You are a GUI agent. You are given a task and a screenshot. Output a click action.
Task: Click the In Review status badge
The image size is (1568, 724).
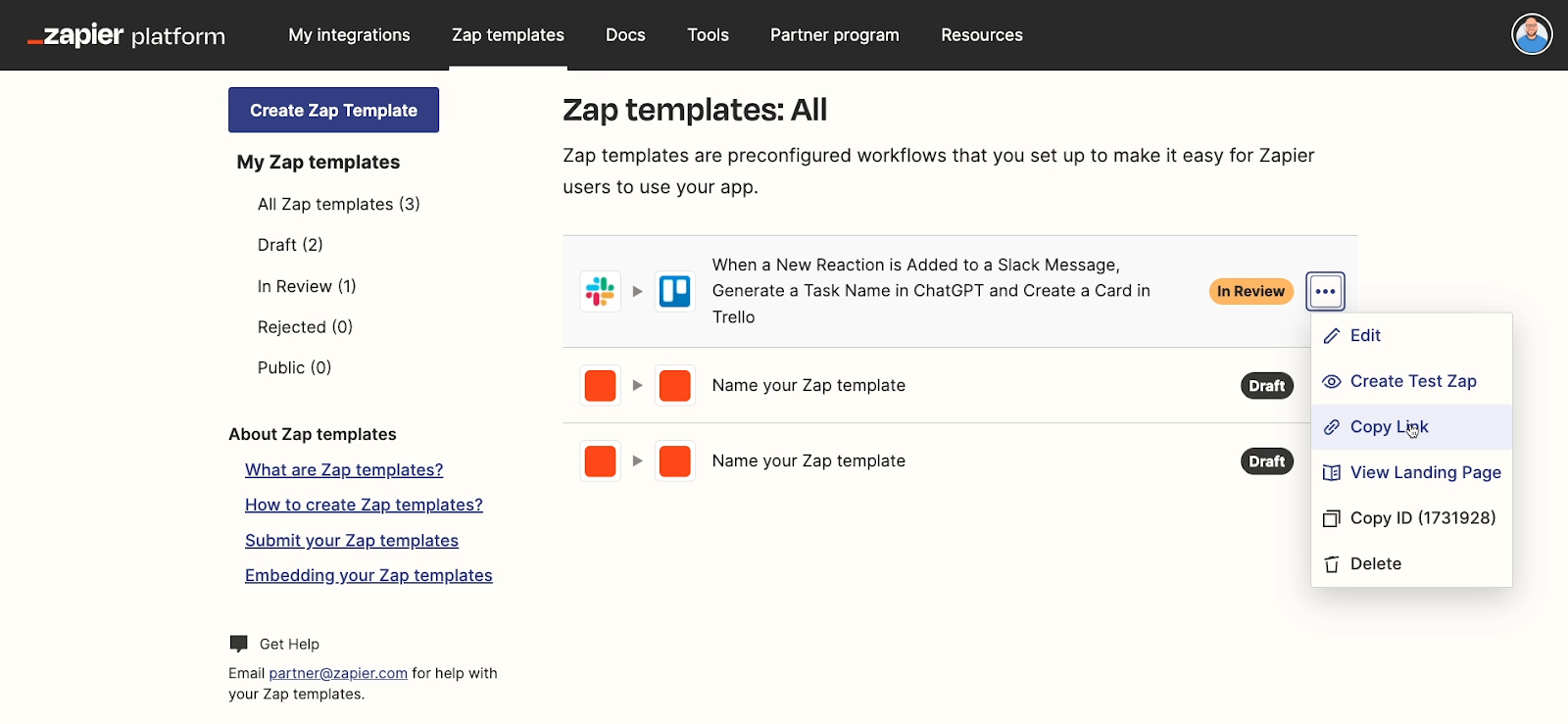[x=1251, y=291]
